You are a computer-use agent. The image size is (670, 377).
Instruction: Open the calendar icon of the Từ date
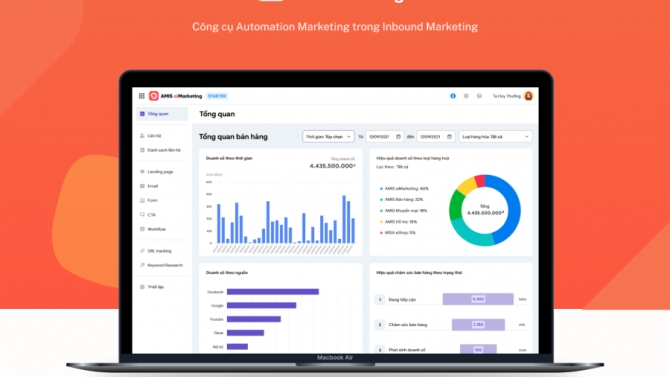[x=398, y=137]
